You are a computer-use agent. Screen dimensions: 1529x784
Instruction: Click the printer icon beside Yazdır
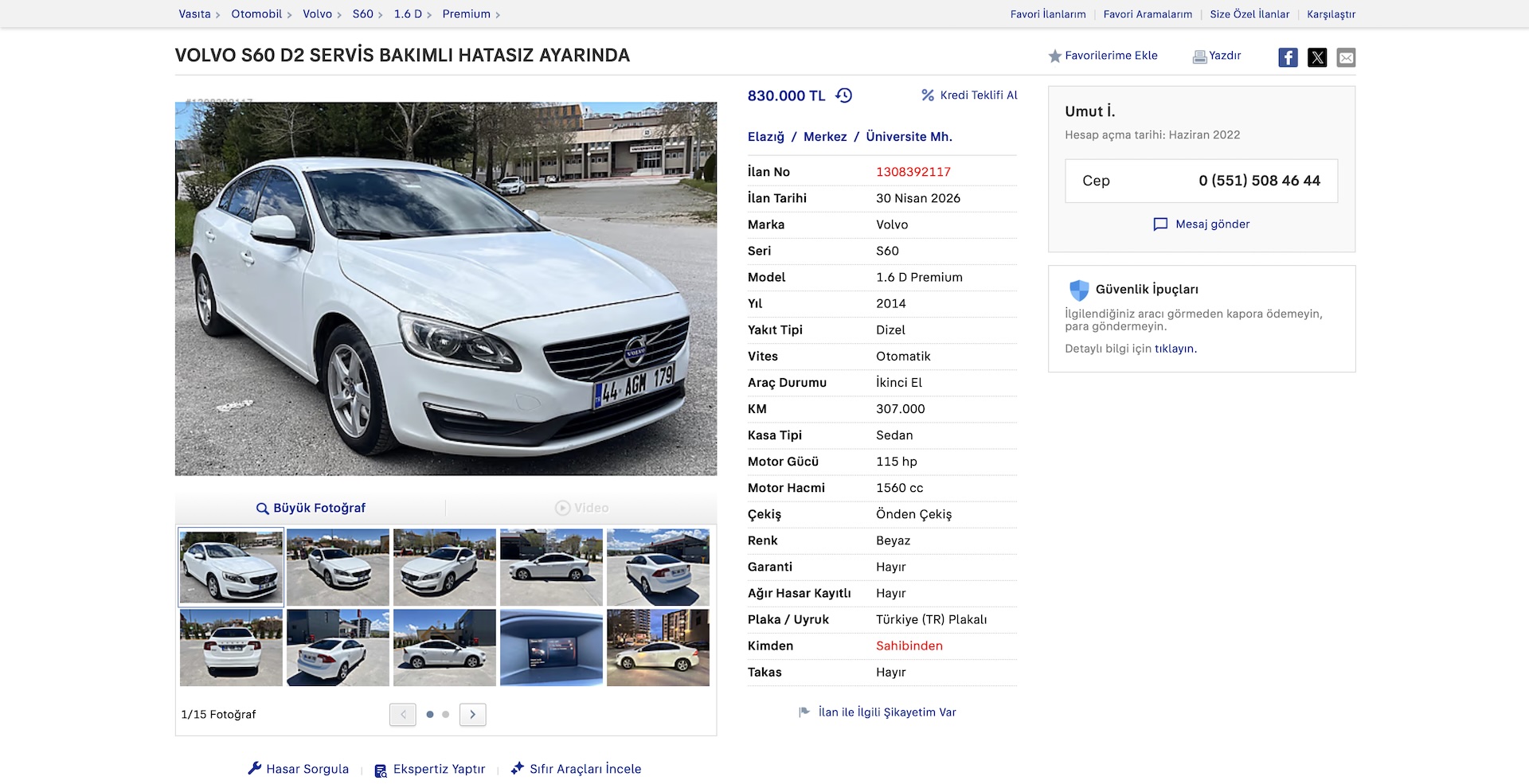point(1199,57)
